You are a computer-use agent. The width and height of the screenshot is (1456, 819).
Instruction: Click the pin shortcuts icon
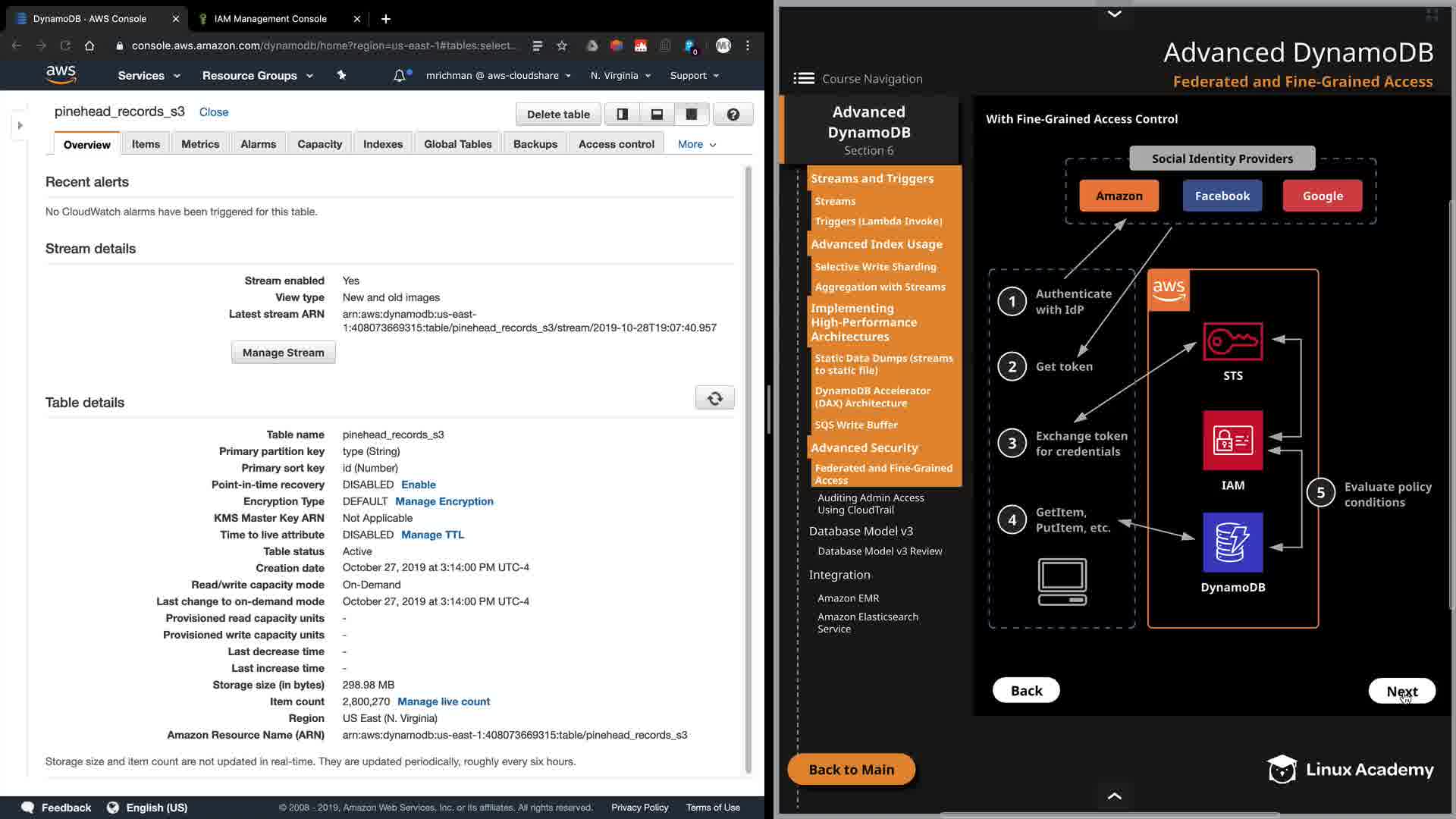pos(341,75)
